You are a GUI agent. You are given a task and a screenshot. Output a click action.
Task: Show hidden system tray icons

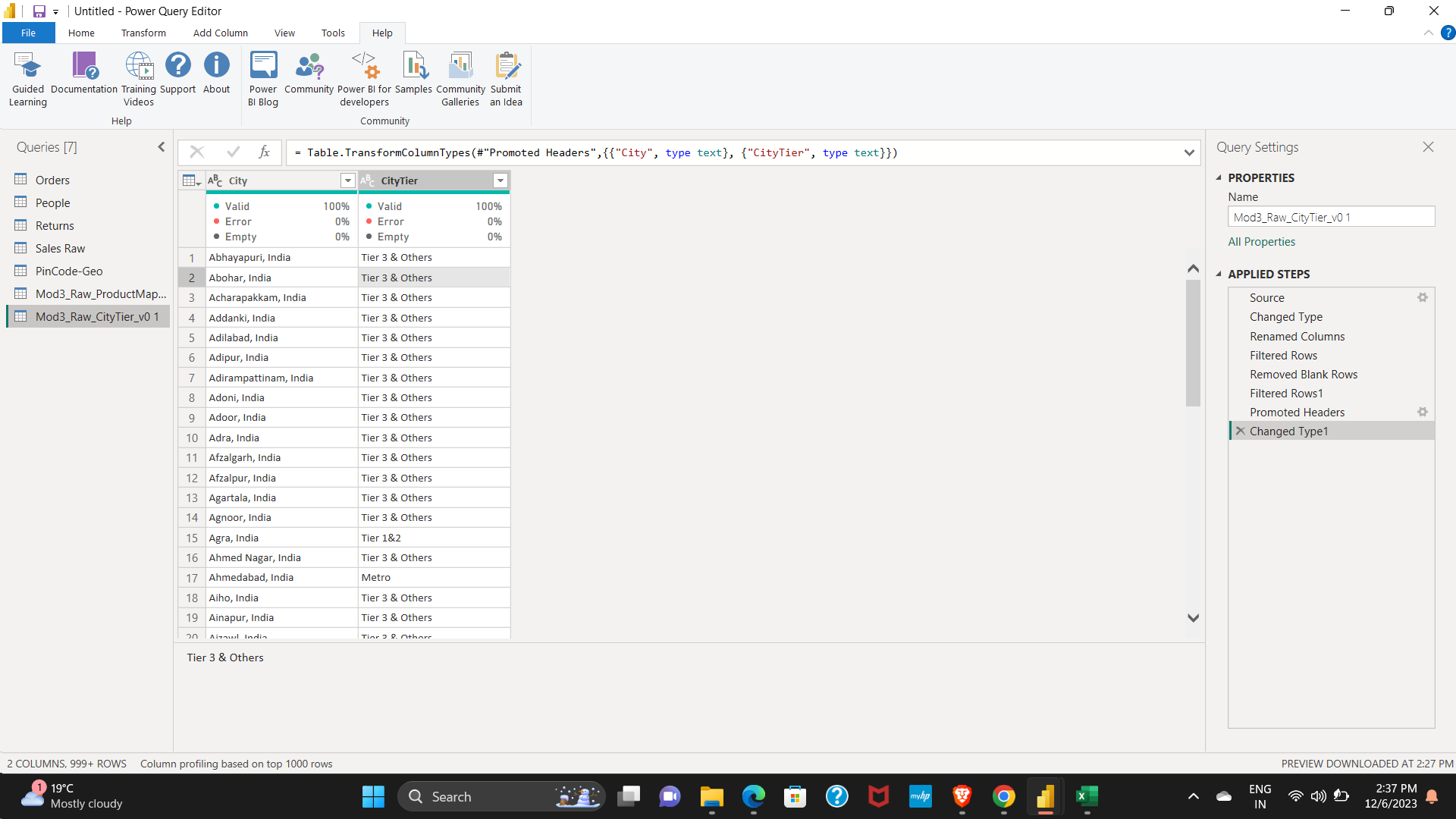pos(1193,796)
